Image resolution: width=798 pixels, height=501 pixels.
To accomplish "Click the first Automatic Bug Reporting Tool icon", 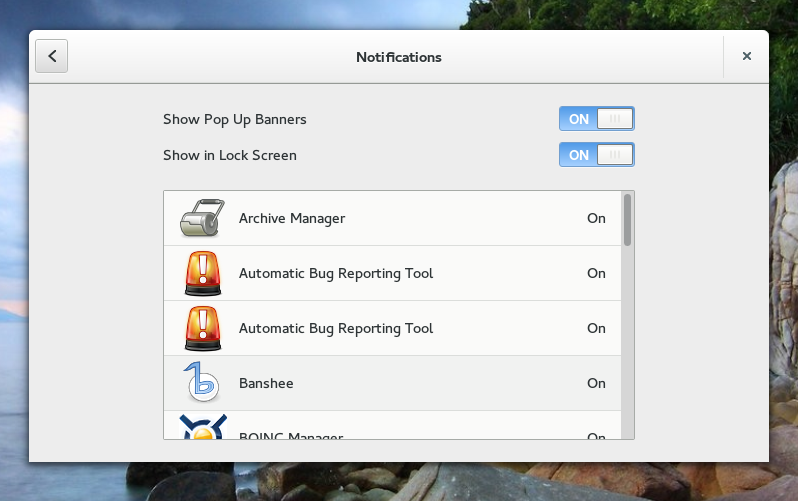I will (x=204, y=273).
